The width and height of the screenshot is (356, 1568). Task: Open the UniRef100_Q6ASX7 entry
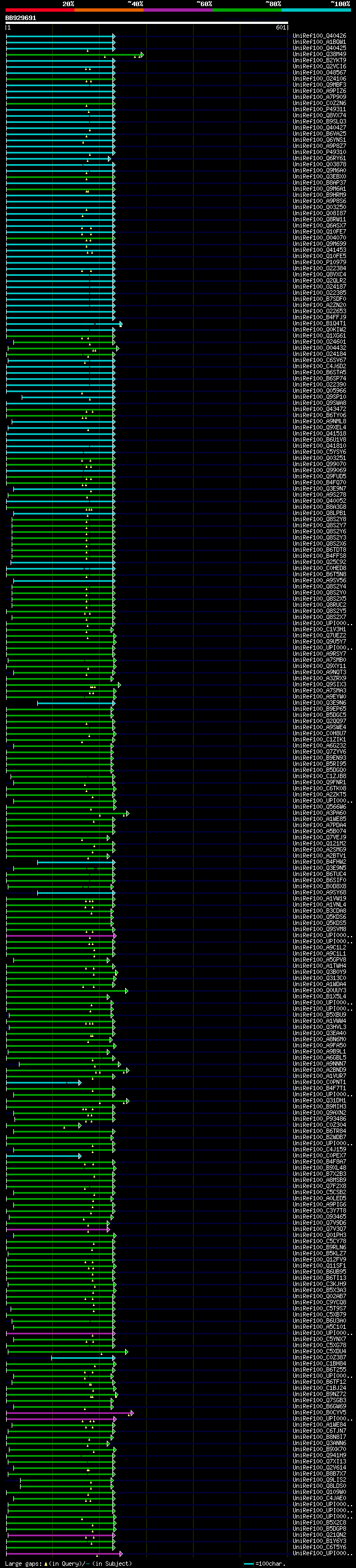coord(319,225)
